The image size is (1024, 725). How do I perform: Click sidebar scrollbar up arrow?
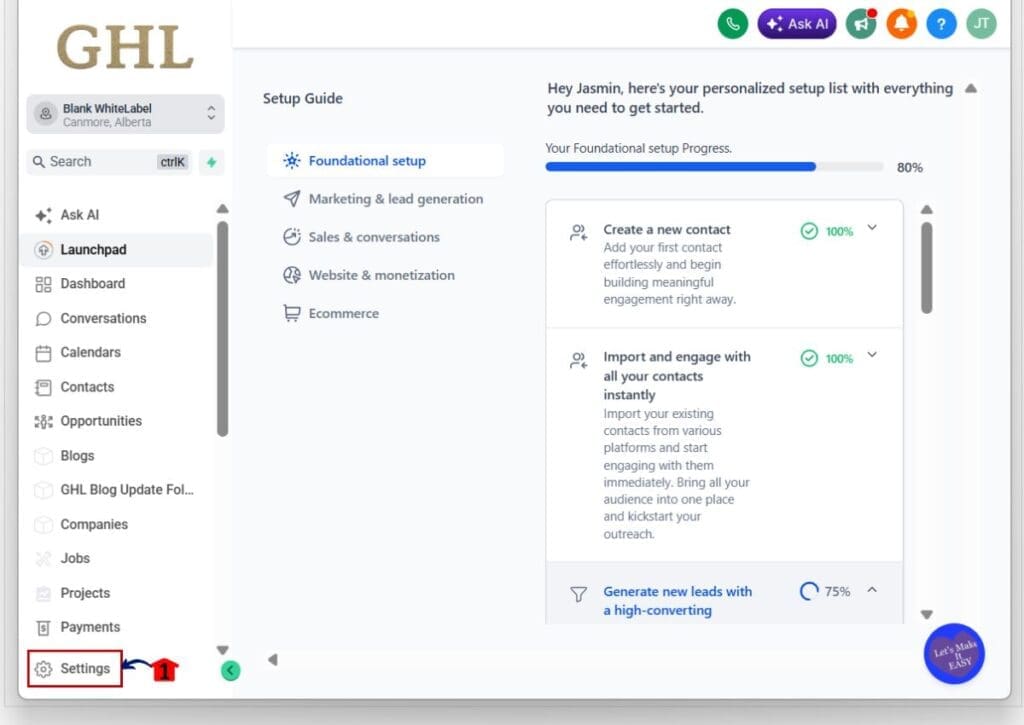click(223, 209)
